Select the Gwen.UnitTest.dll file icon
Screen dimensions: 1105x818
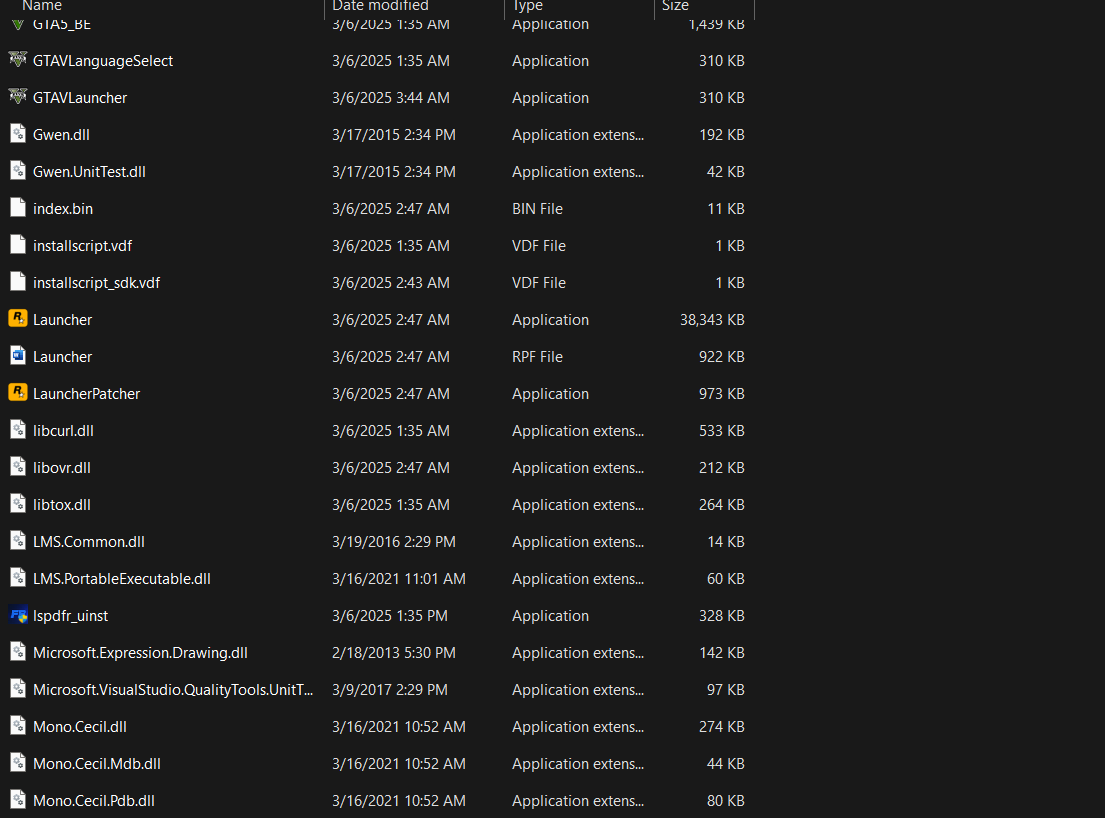tap(18, 171)
